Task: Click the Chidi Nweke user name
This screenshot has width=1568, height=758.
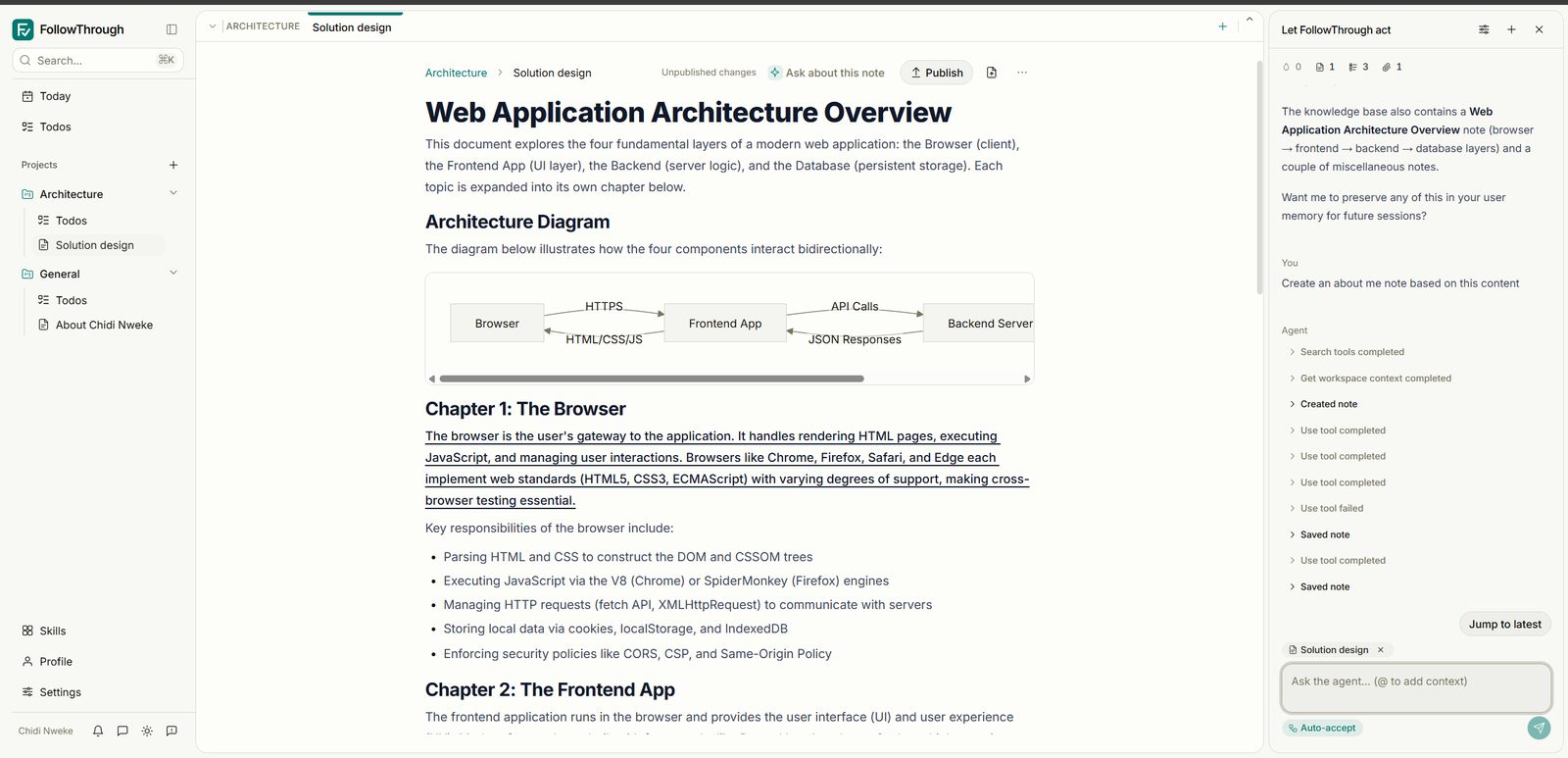Action: coord(45,731)
